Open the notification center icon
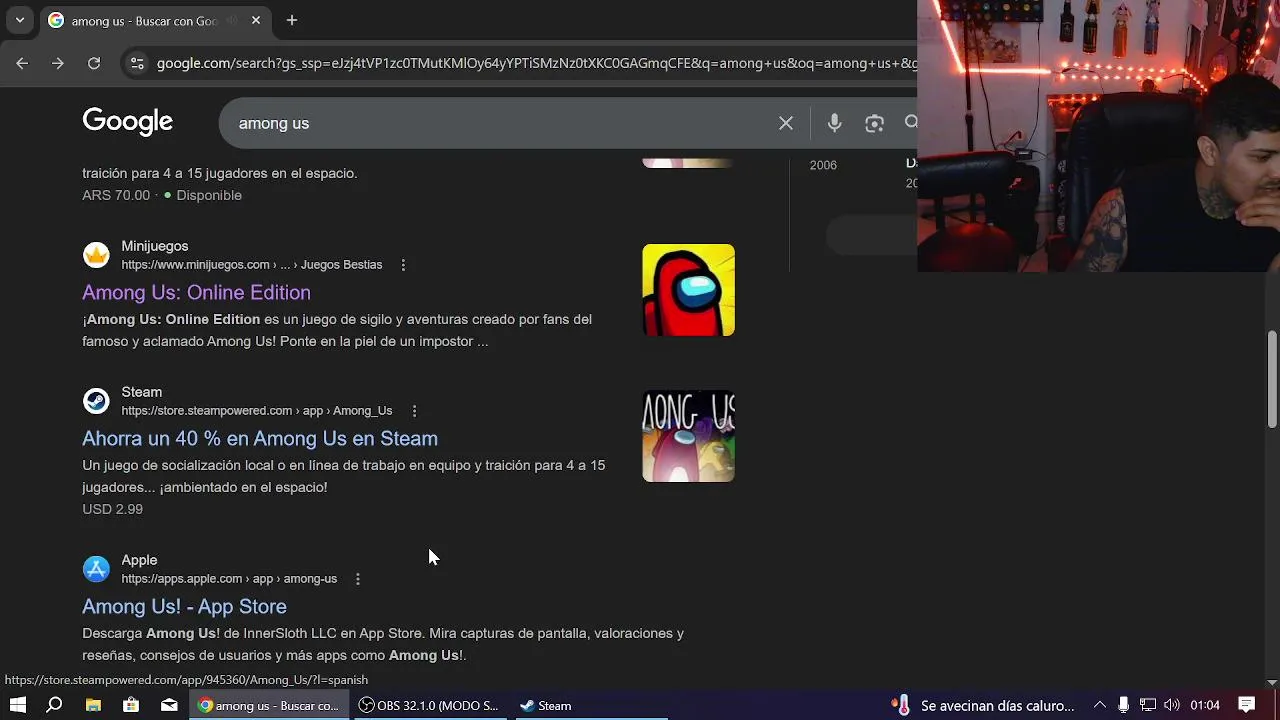Screen dimensions: 1280x720 point(1247,705)
